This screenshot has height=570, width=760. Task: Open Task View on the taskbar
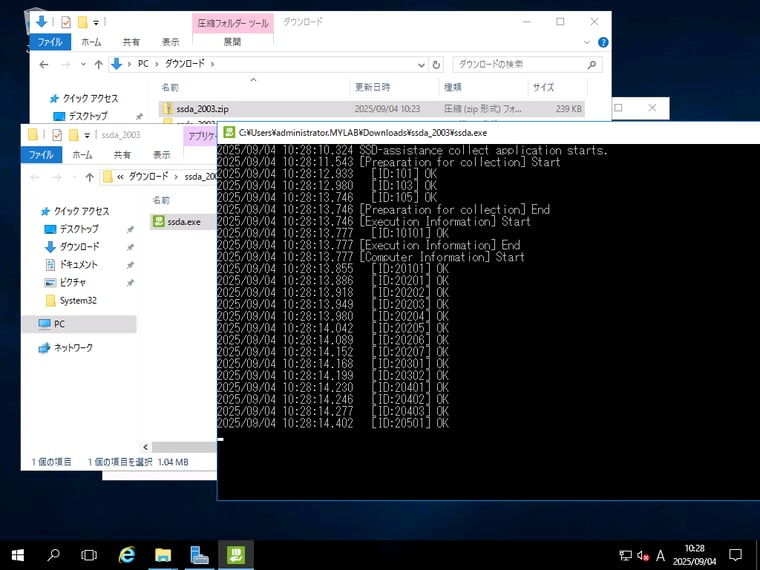click(x=89, y=554)
